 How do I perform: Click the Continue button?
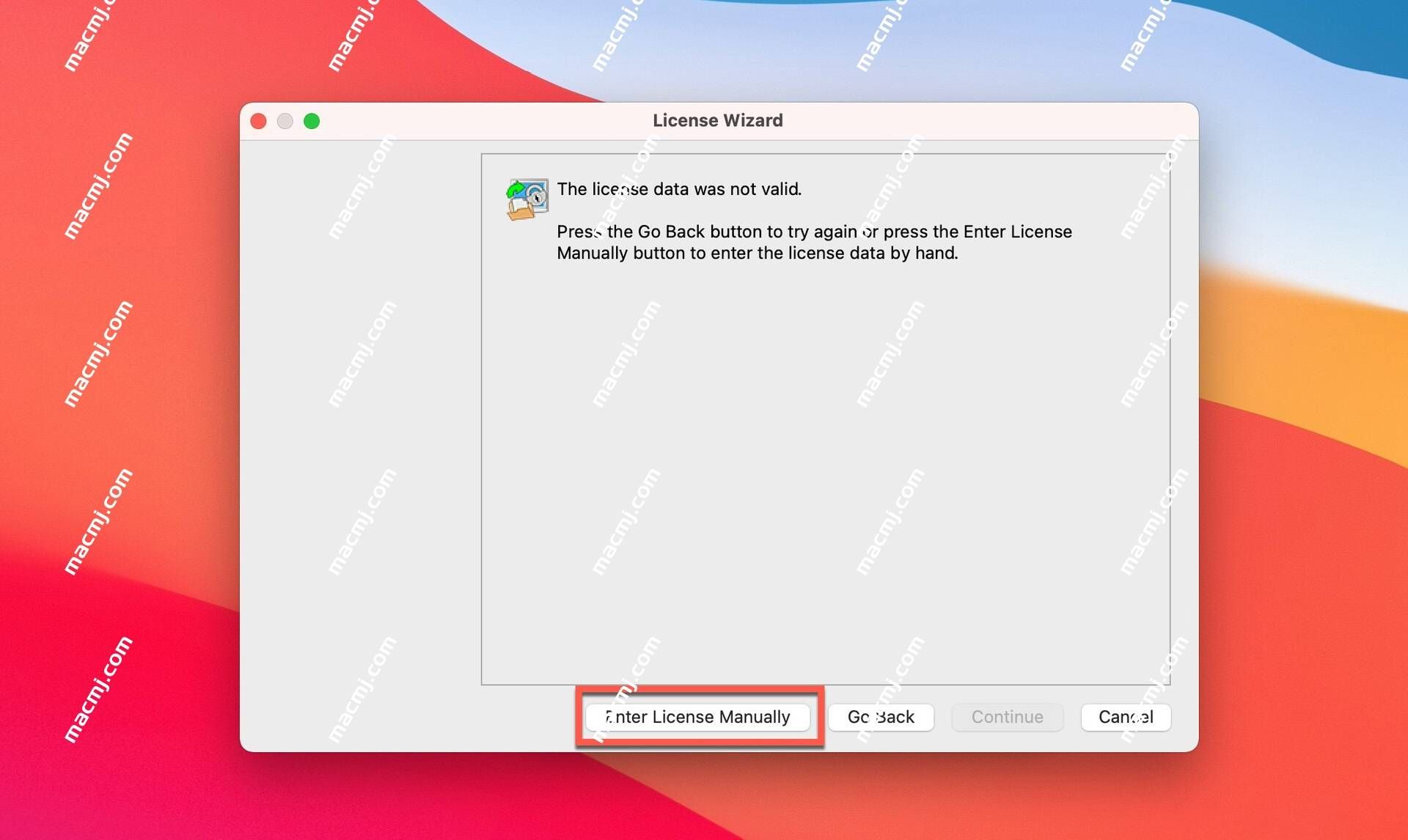1006,717
